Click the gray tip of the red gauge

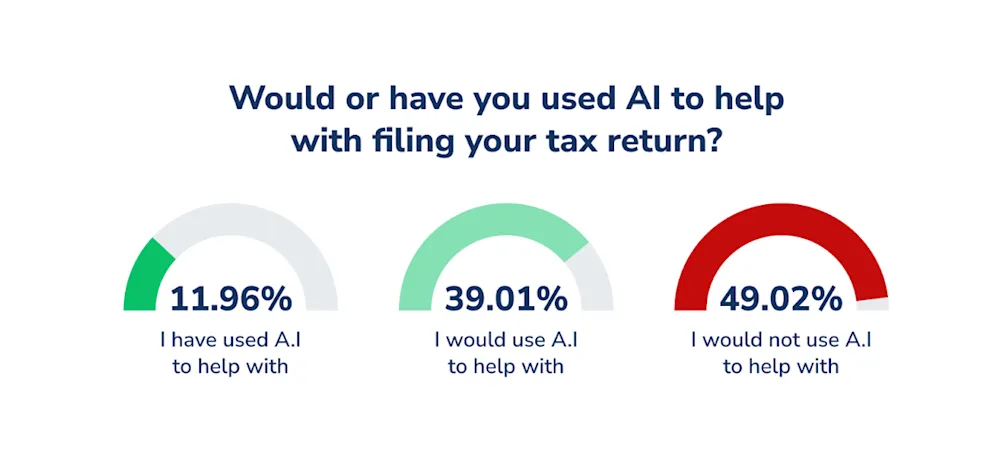873,304
